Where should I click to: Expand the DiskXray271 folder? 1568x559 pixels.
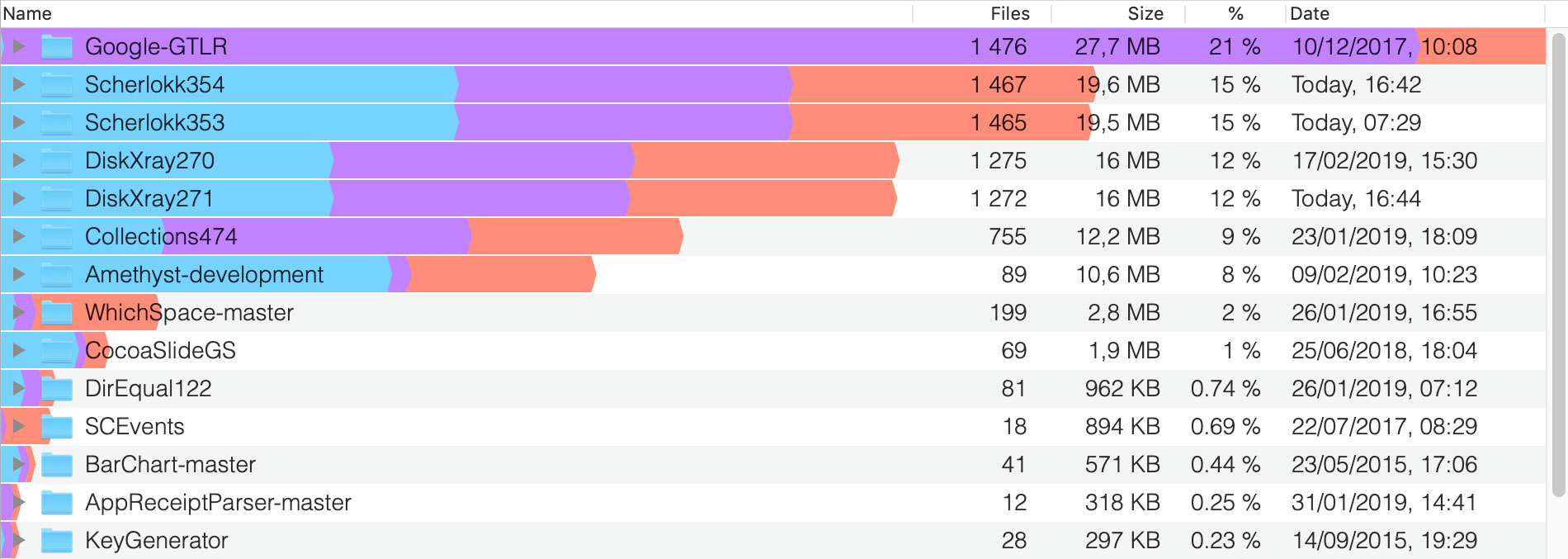pos(19,199)
